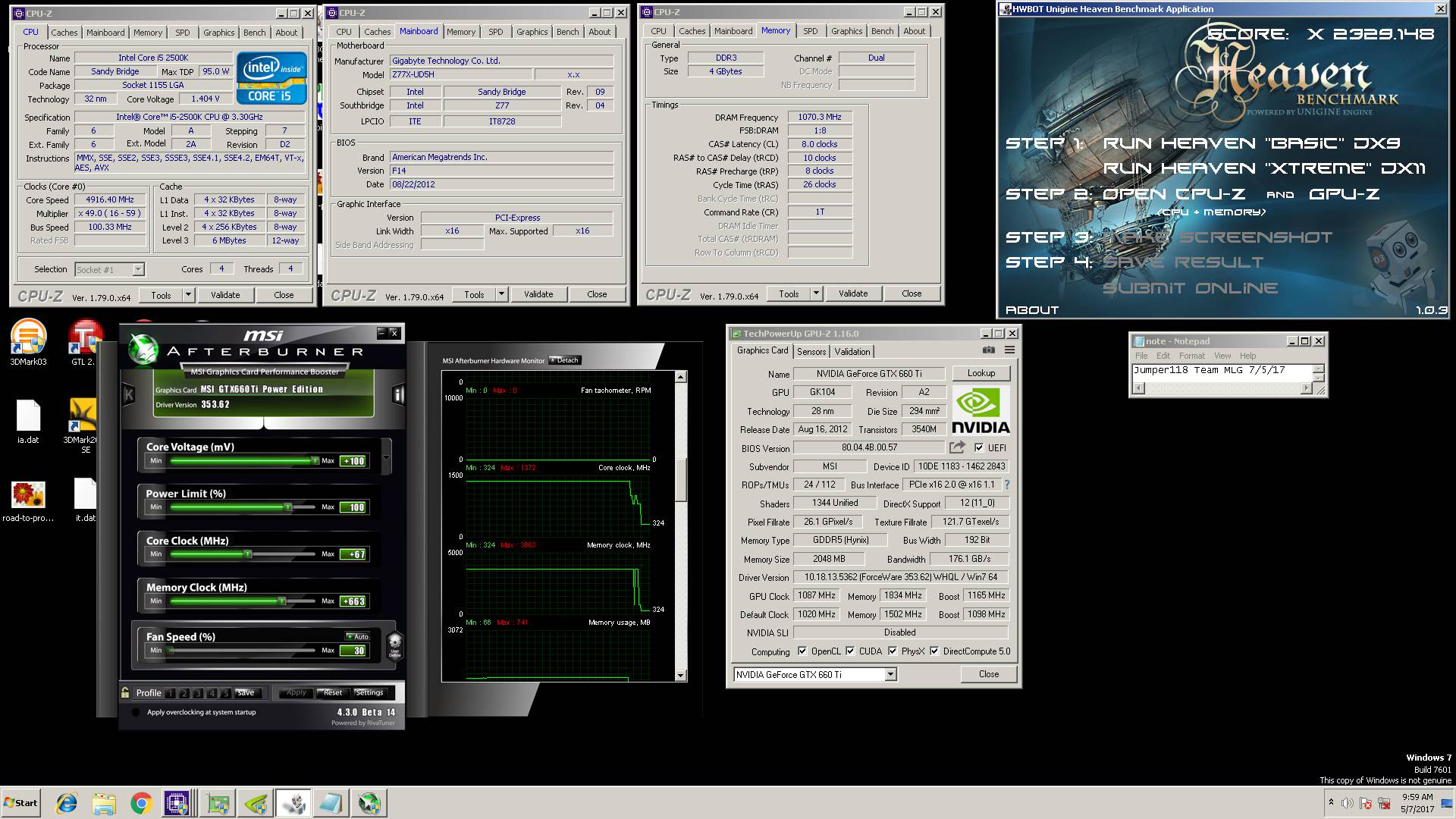Expand the Mainboard CPU-Z Tools dropdown arrow
Viewport: 1456px width, 819px height.
pyautogui.click(x=501, y=293)
